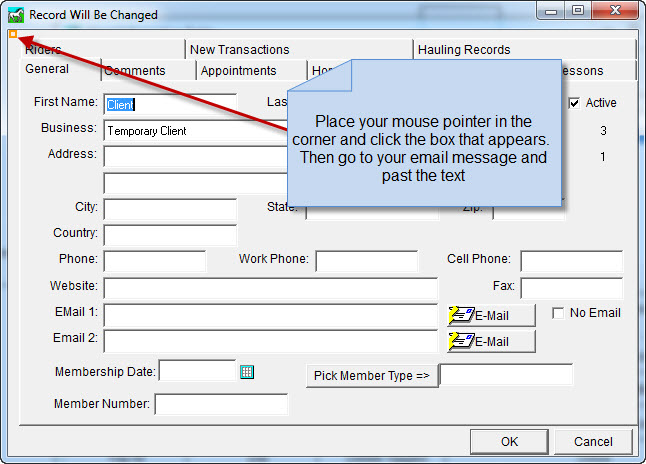Focus the Country input field
Viewport: 646px width, 464px height.
[170, 235]
